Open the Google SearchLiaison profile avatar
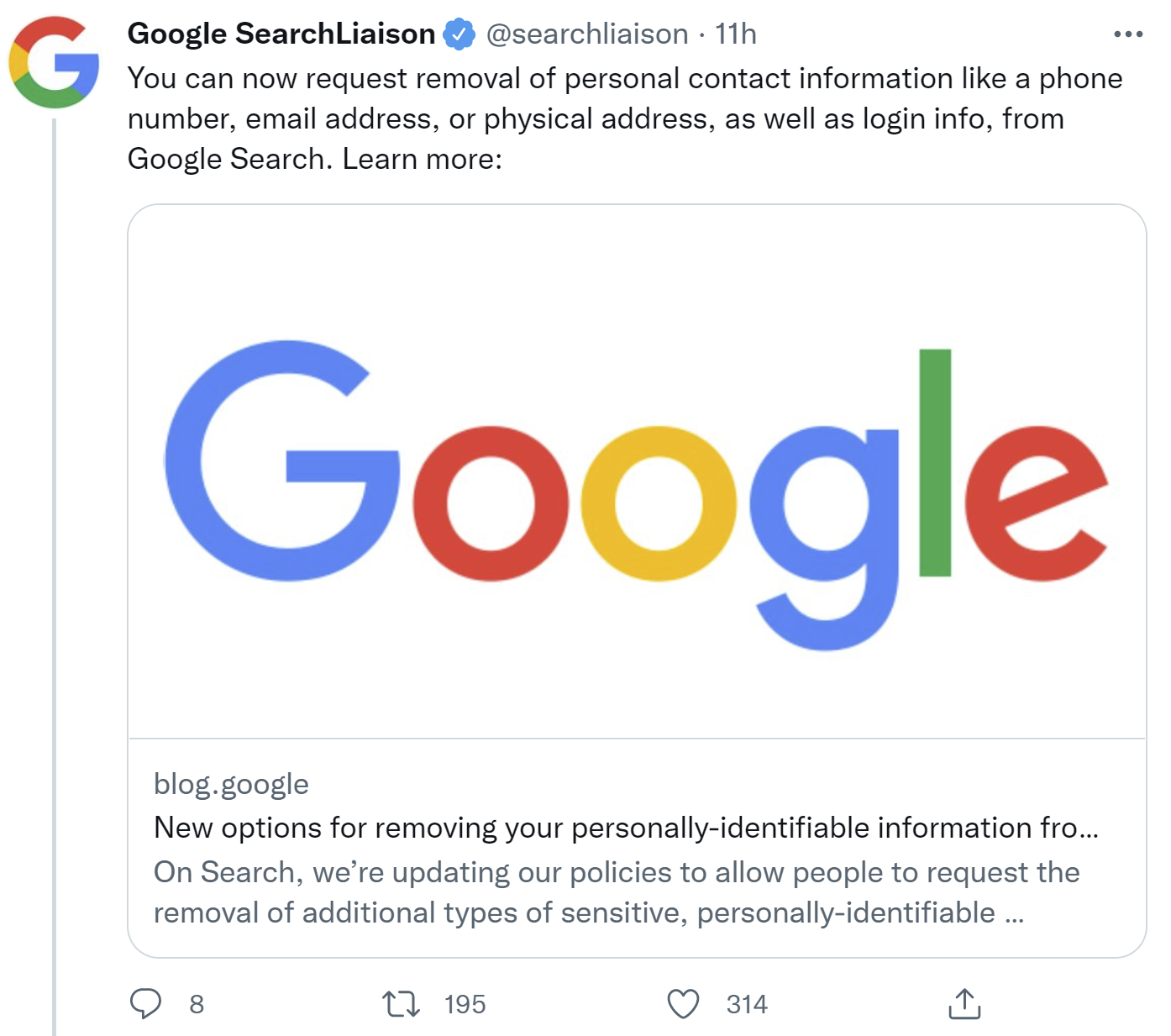 pos(53,63)
